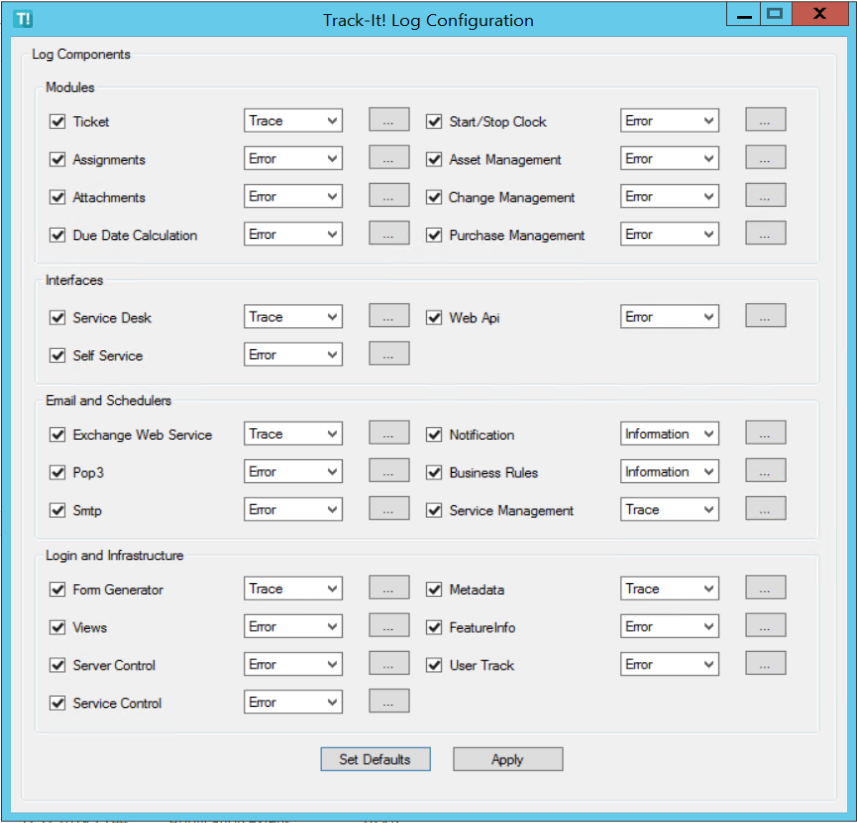This screenshot has width=857, height=823.
Task: Open Form Generator level dropdown
Action: coord(293,589)
